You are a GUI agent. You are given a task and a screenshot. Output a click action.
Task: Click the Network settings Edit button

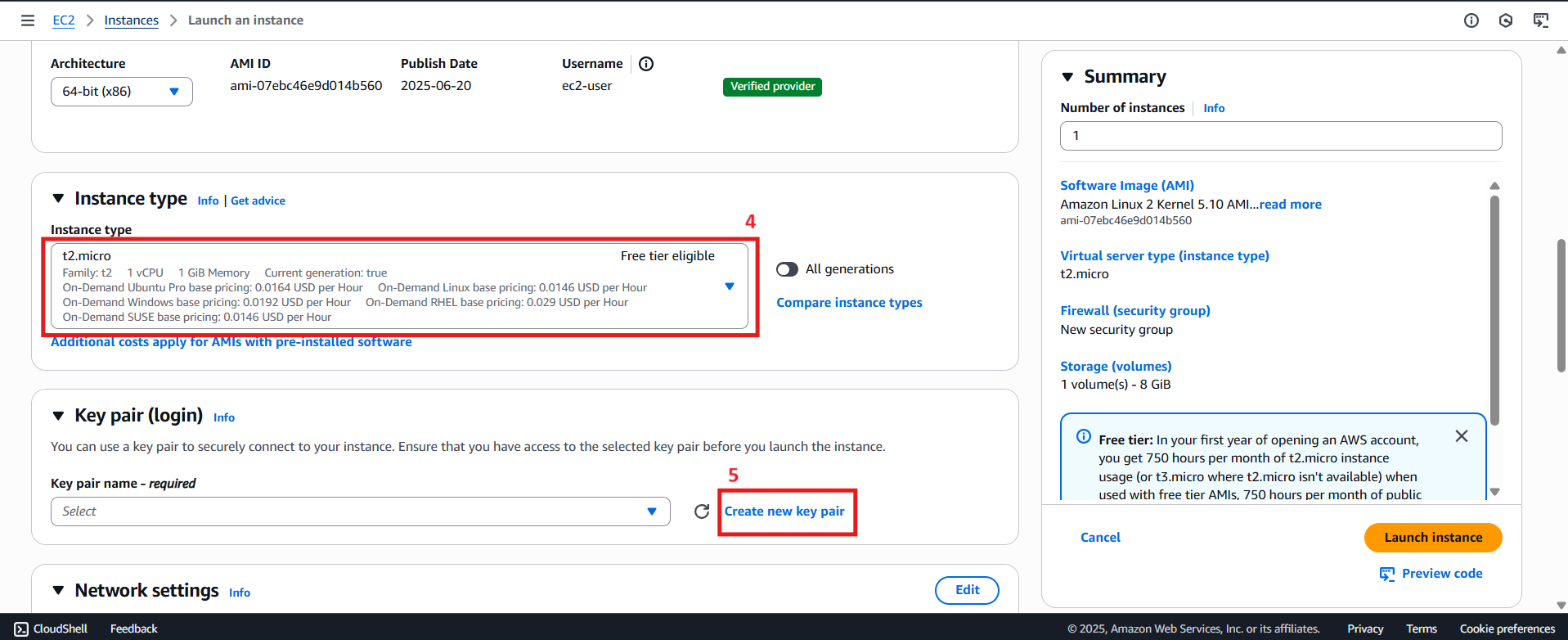coord(967,590)
